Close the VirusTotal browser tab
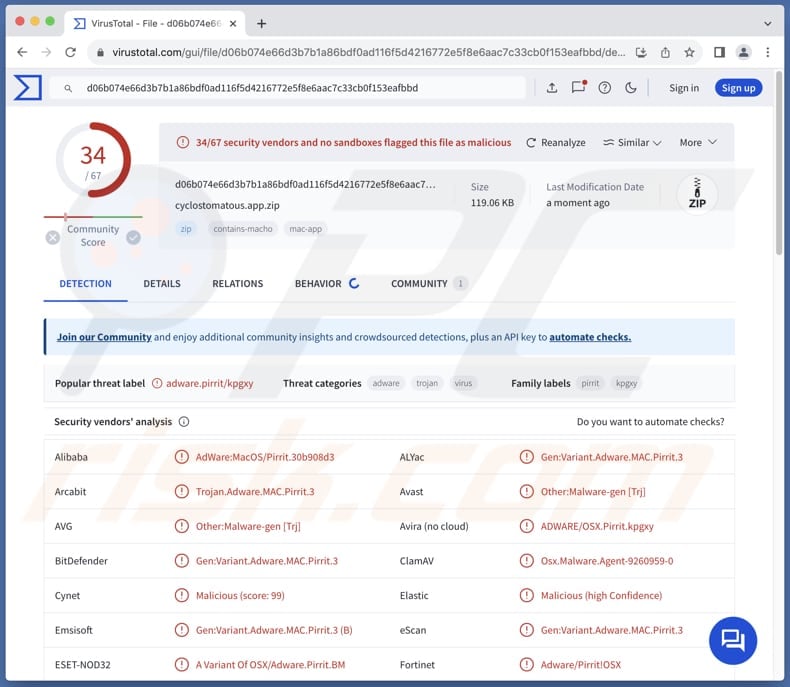Viewport: 790px width, 687px height. pyautogui.click(x=233, y=23)
